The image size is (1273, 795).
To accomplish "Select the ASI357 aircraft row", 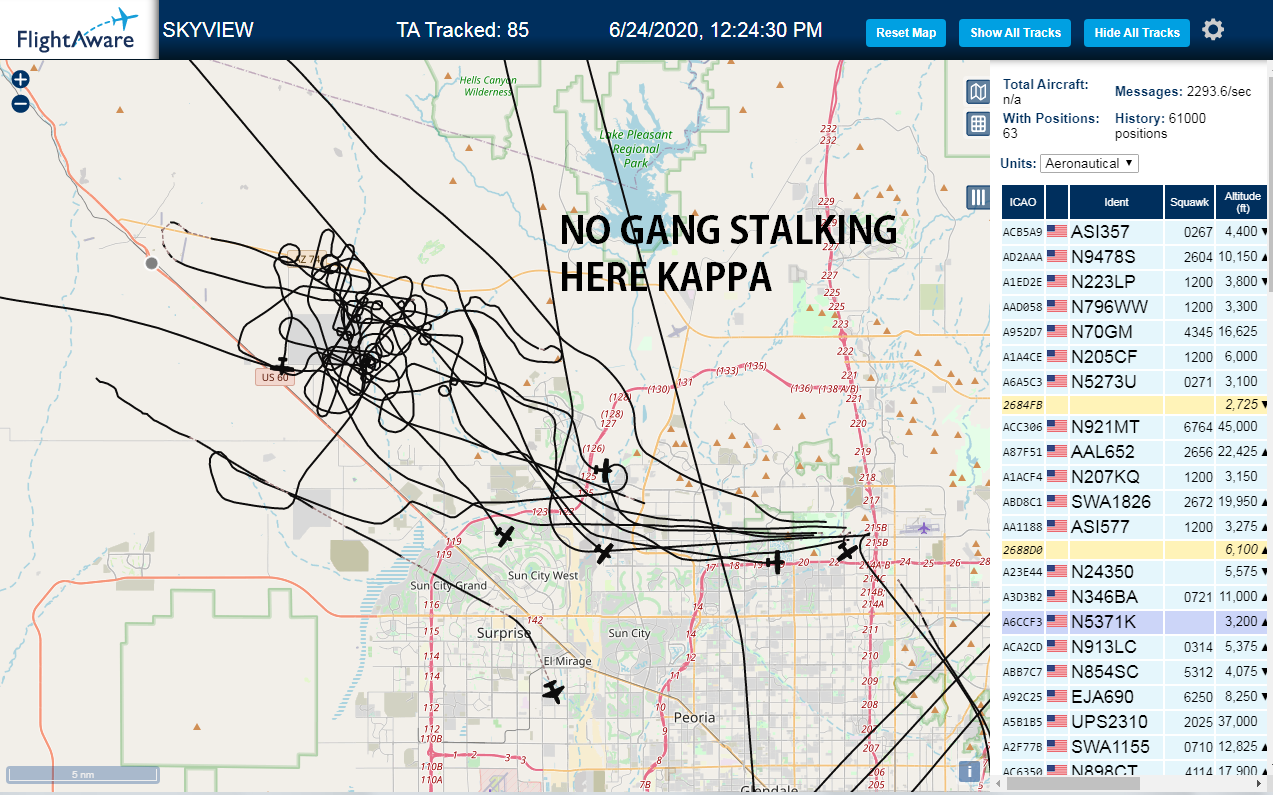I will click(1134, 232).
